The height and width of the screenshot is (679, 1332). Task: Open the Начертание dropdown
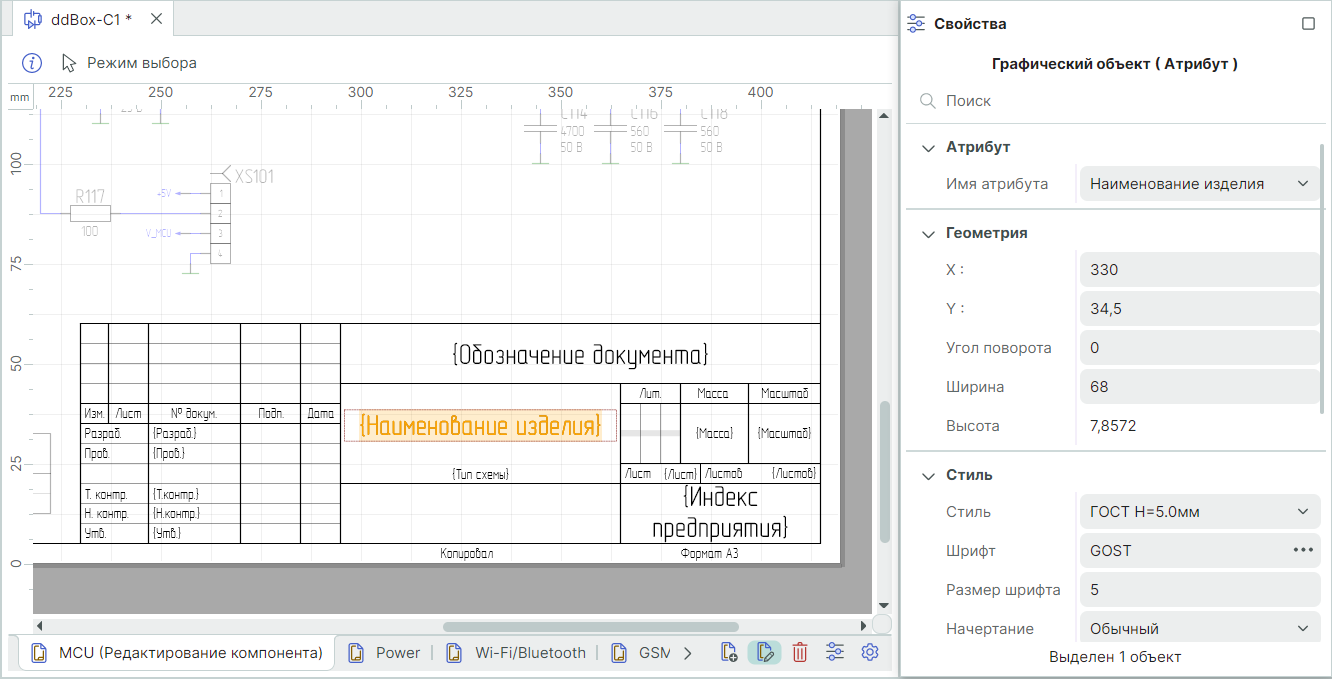(1199, 629)
